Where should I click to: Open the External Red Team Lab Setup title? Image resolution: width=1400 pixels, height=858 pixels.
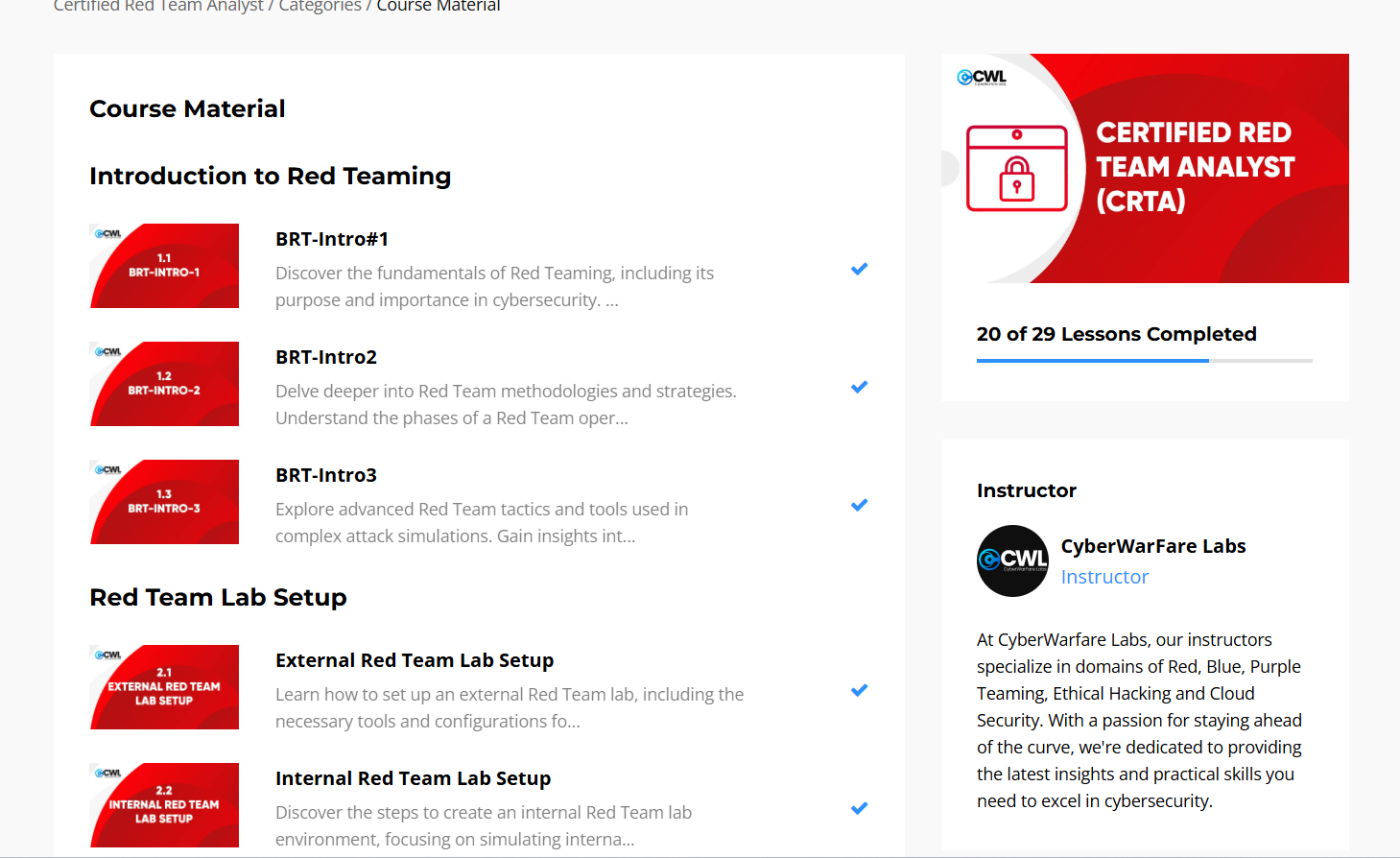(415, 660)
